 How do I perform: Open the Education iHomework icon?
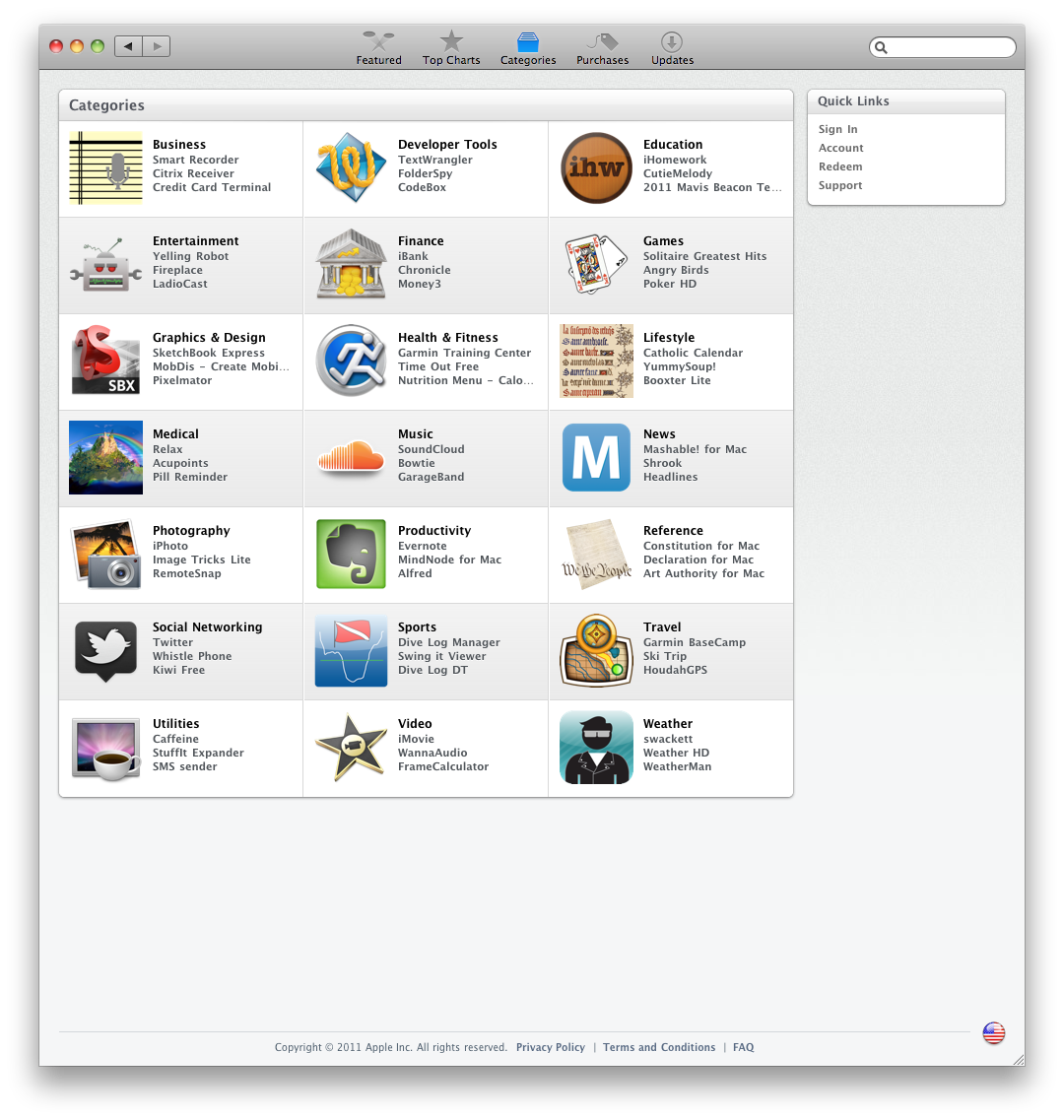click(596, 167)
